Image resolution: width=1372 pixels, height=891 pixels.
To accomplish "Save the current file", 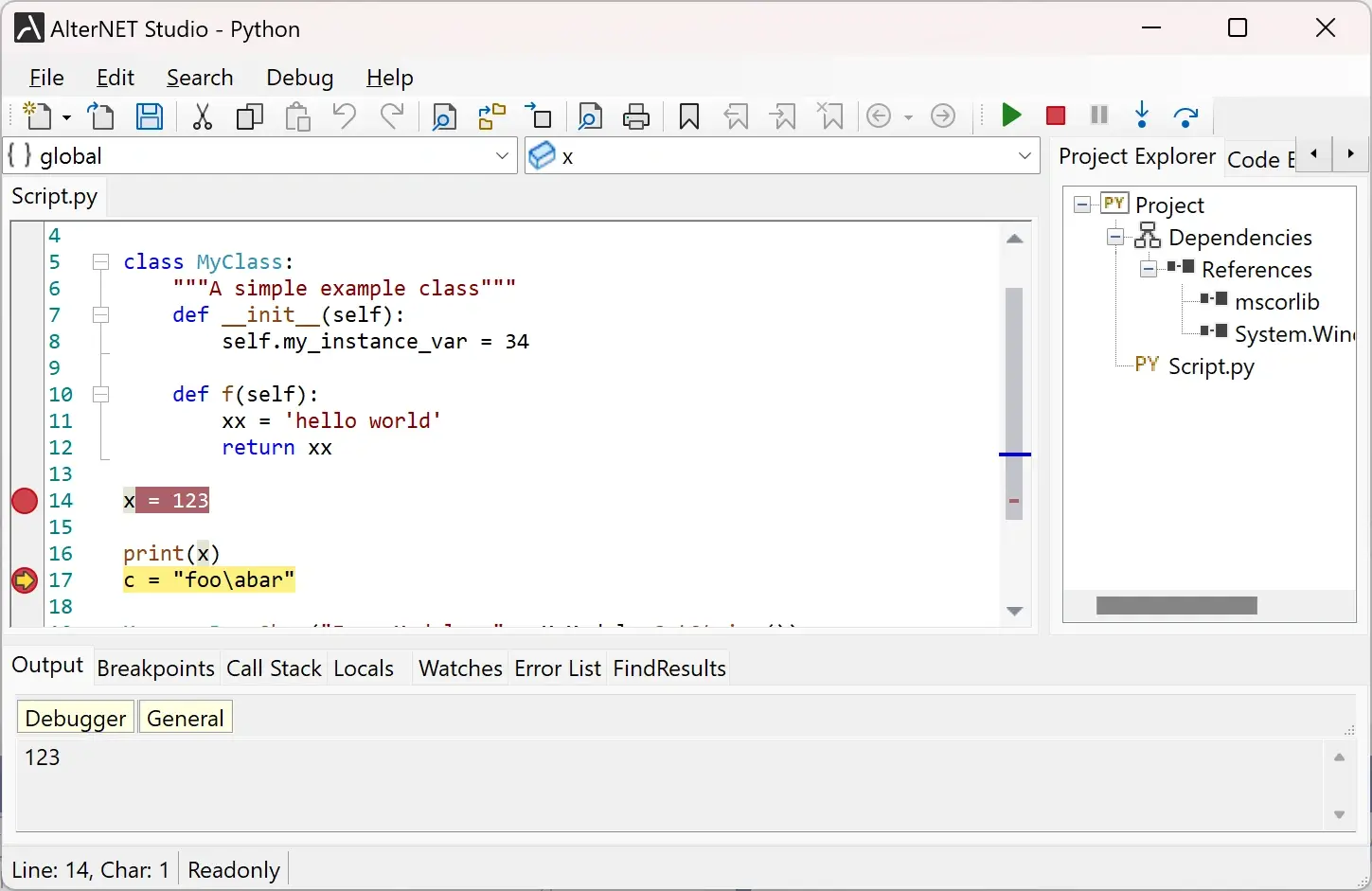I will tap(149, 116).
